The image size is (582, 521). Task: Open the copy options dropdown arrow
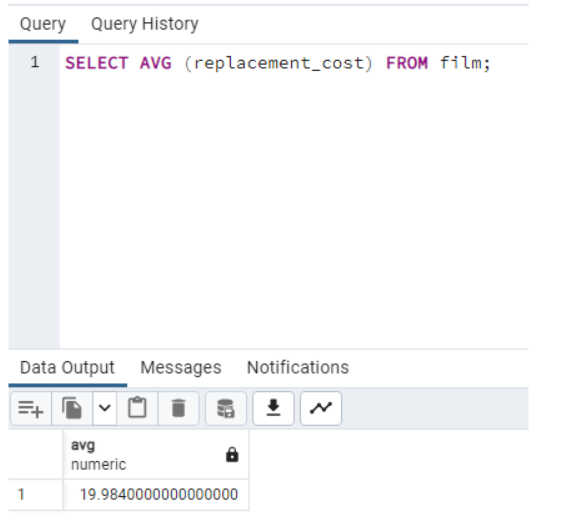click(x=105, y=409)
